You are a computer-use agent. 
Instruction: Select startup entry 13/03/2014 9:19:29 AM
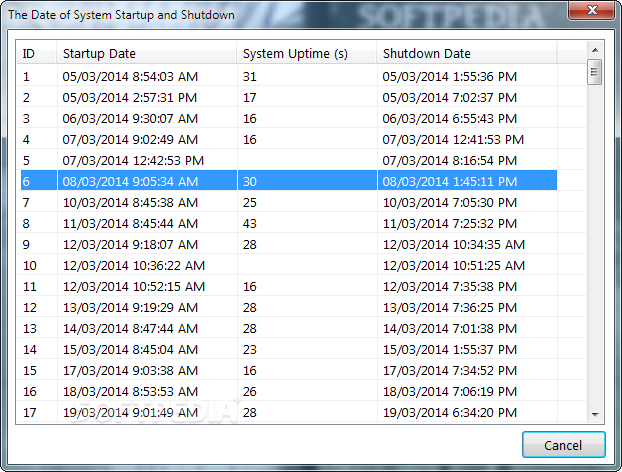click(130, 308)
